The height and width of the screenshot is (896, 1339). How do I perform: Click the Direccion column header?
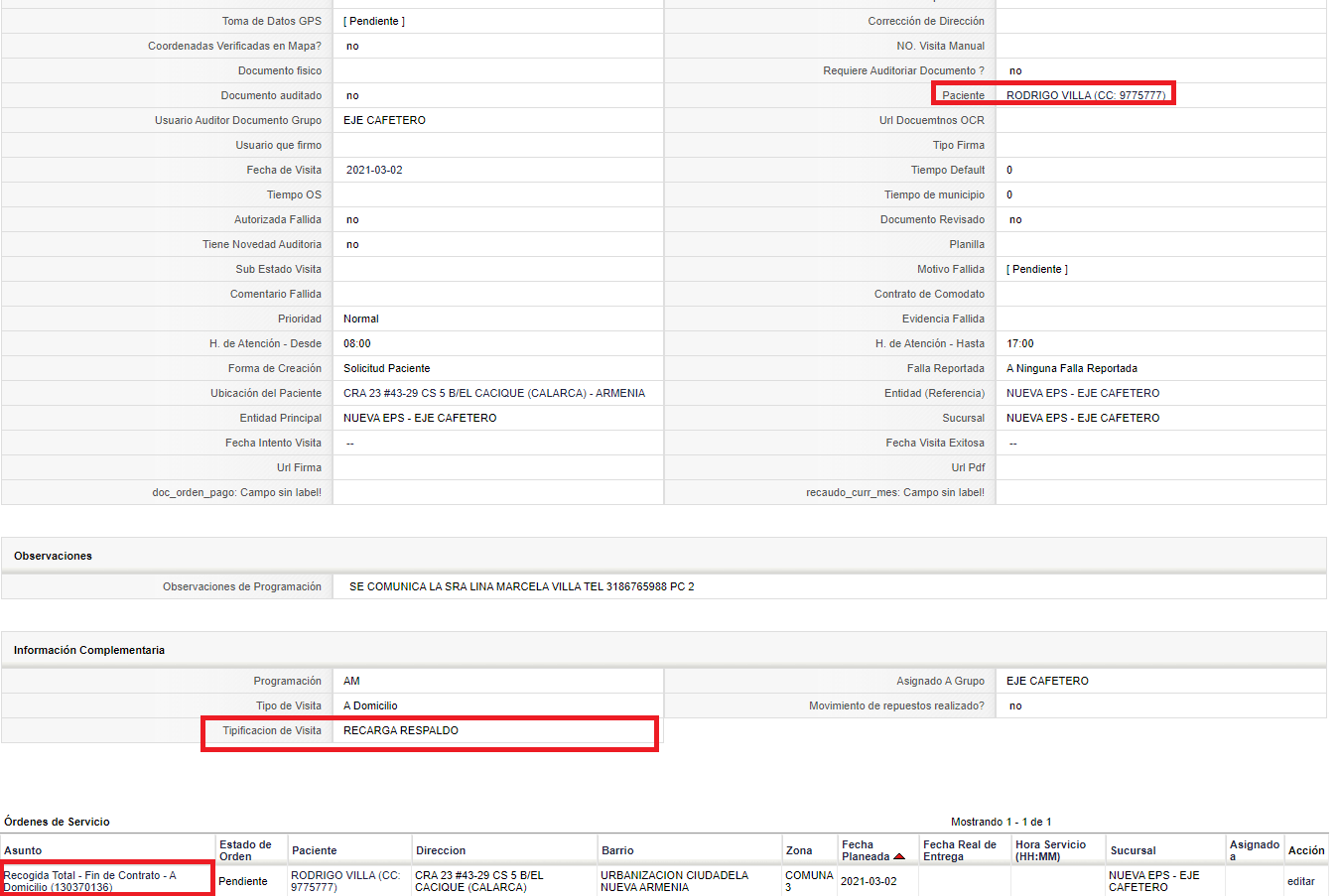click(x=441, y=850)
